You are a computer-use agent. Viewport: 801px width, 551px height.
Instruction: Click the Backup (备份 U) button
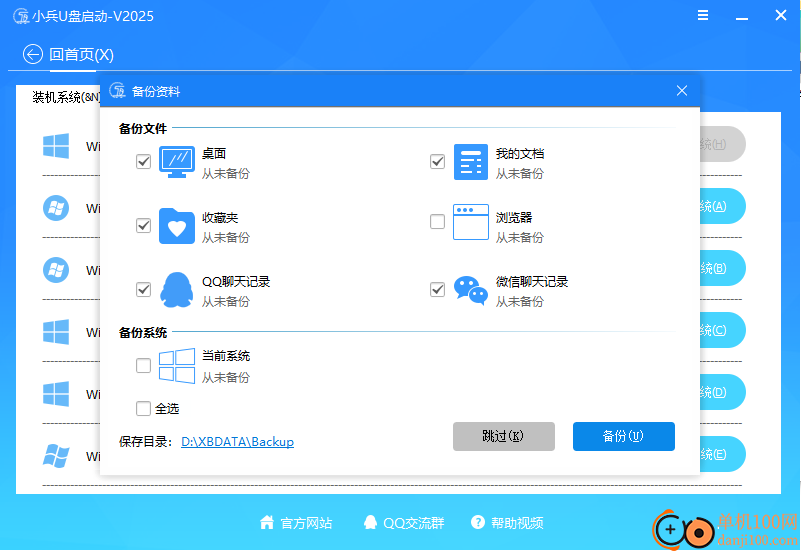click(624, 436)
